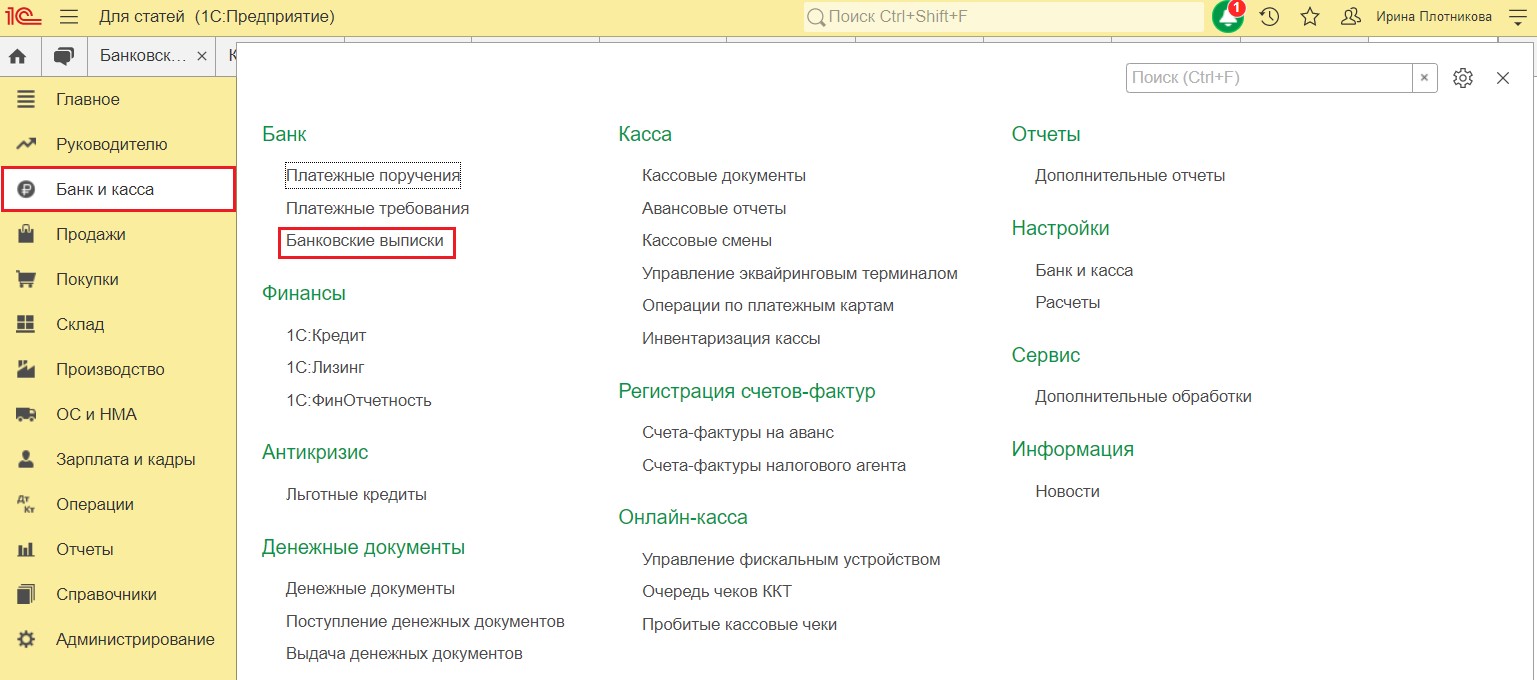Screen dimensions: 1537x680
Task: Open Операции по платежным картам
Action: click(x=768, y=305)
